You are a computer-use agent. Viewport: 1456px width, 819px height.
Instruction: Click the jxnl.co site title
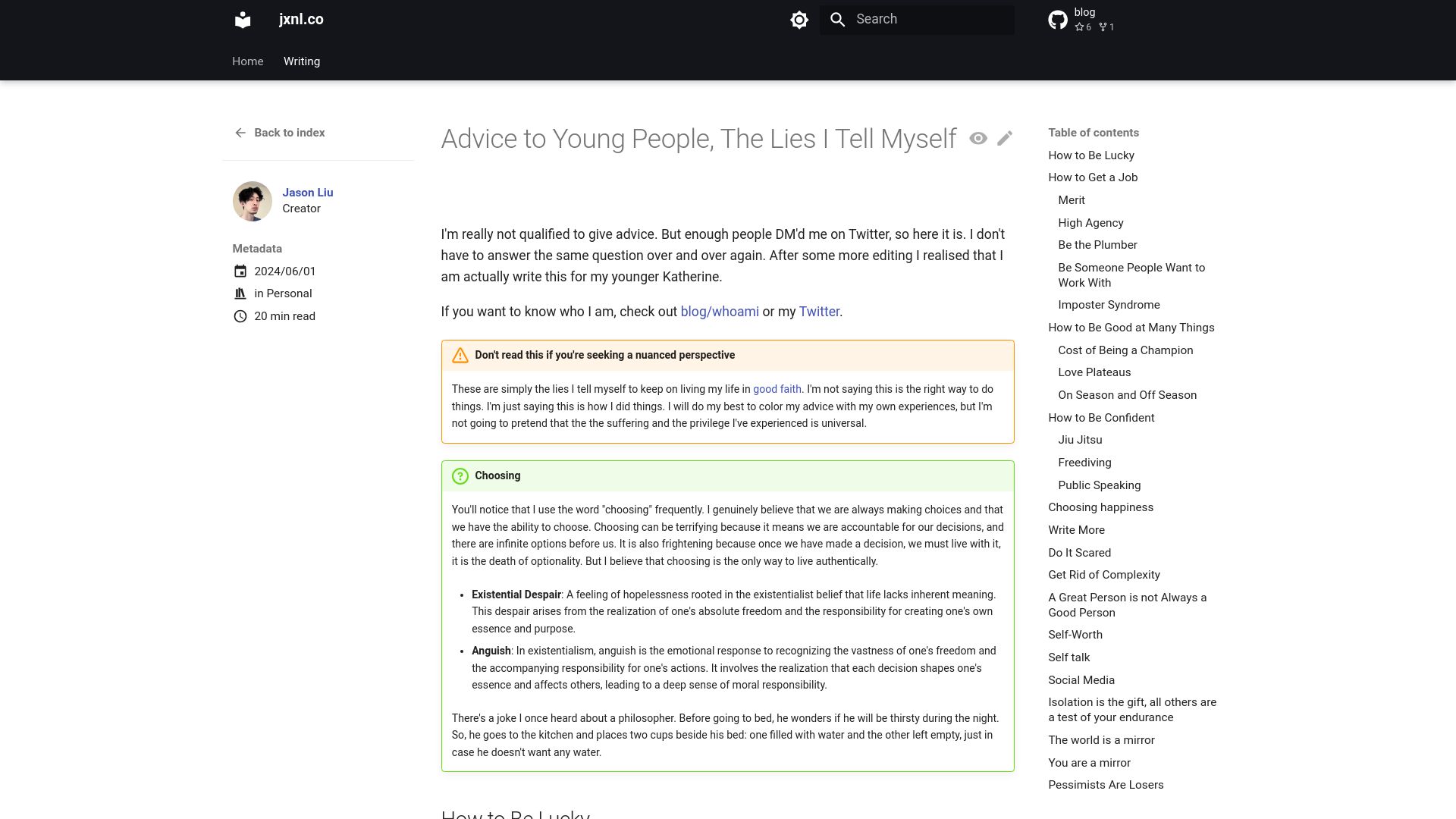pyautogui.click(x=301, y=20)
